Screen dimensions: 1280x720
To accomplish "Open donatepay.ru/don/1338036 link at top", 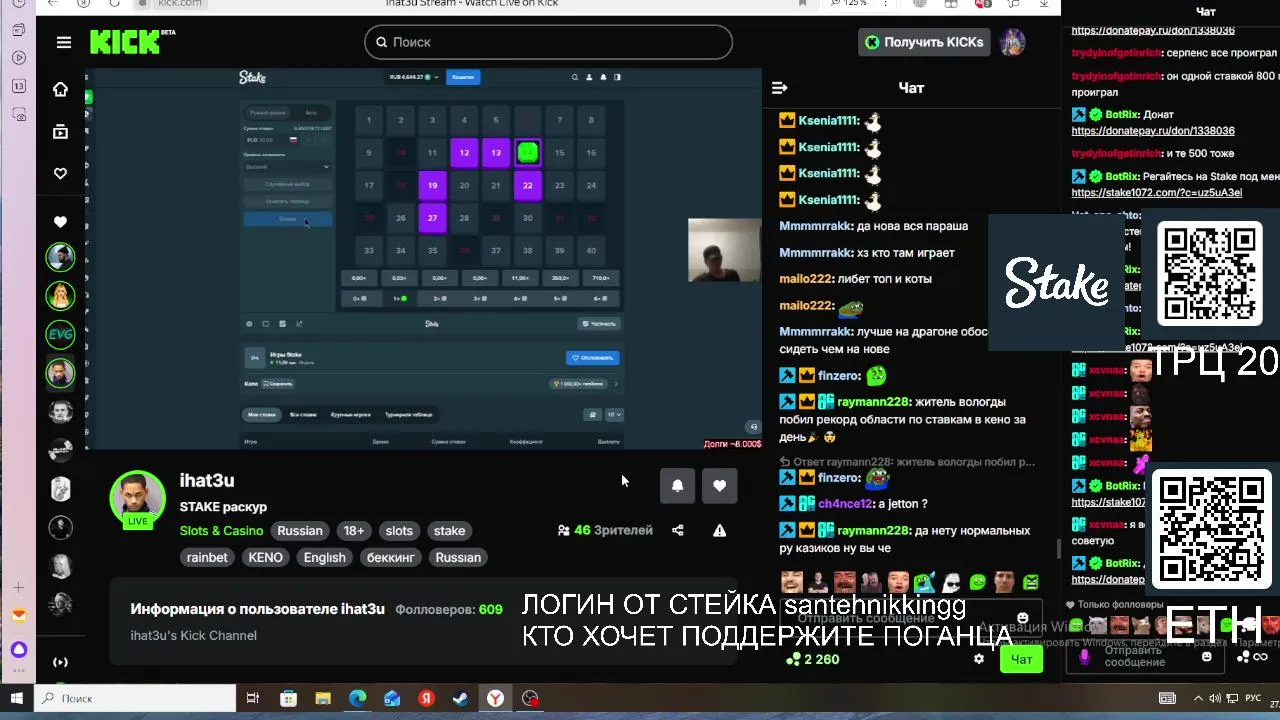I will 1152,31.
